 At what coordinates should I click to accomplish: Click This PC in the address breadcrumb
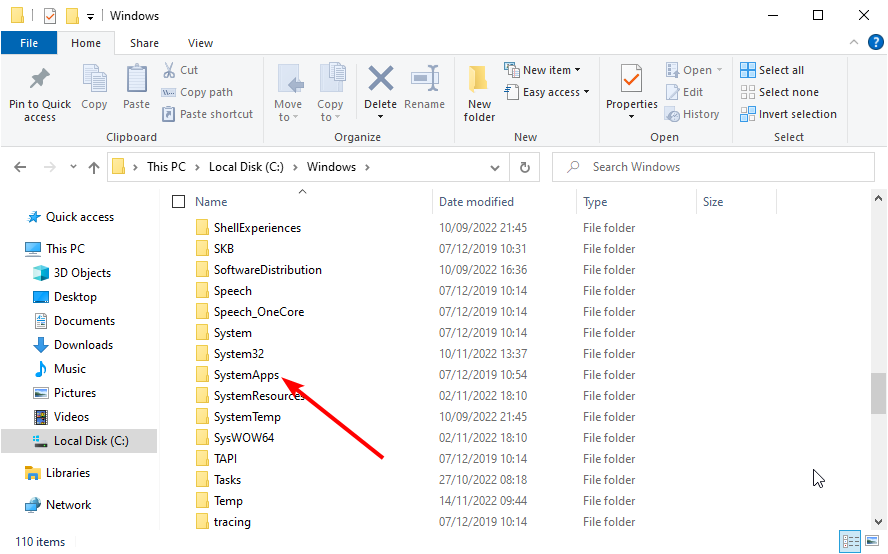coord(166,167)
